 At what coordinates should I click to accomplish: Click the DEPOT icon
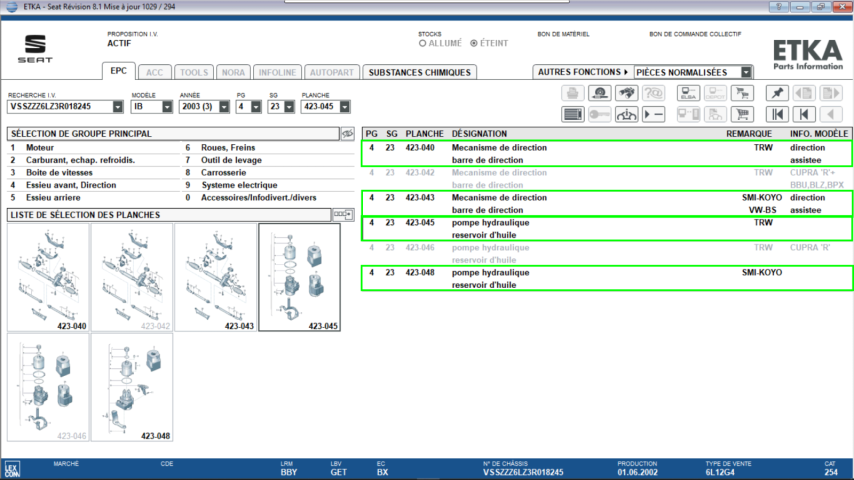pyautogui.click(x=715, y=93)
